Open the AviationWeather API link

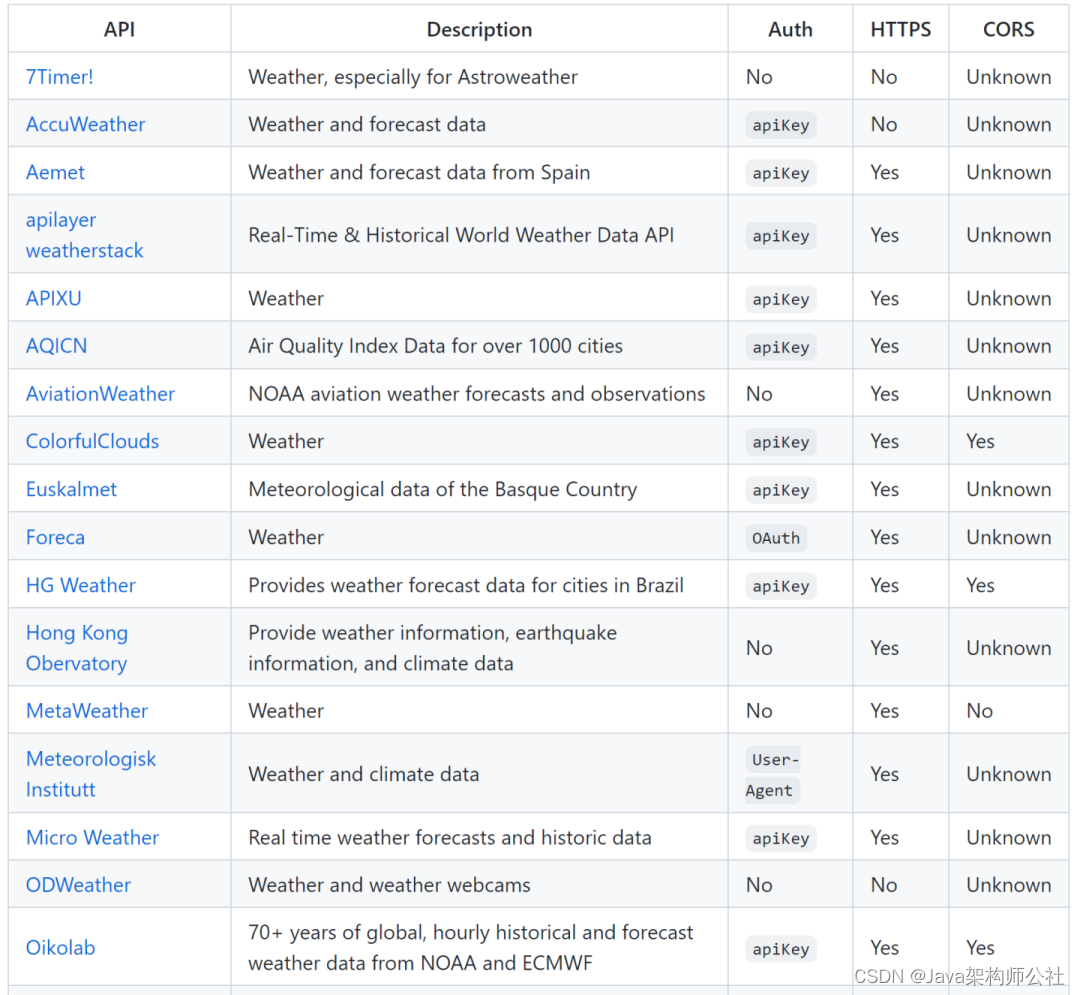pyautogui.click(x=101, y=394)
